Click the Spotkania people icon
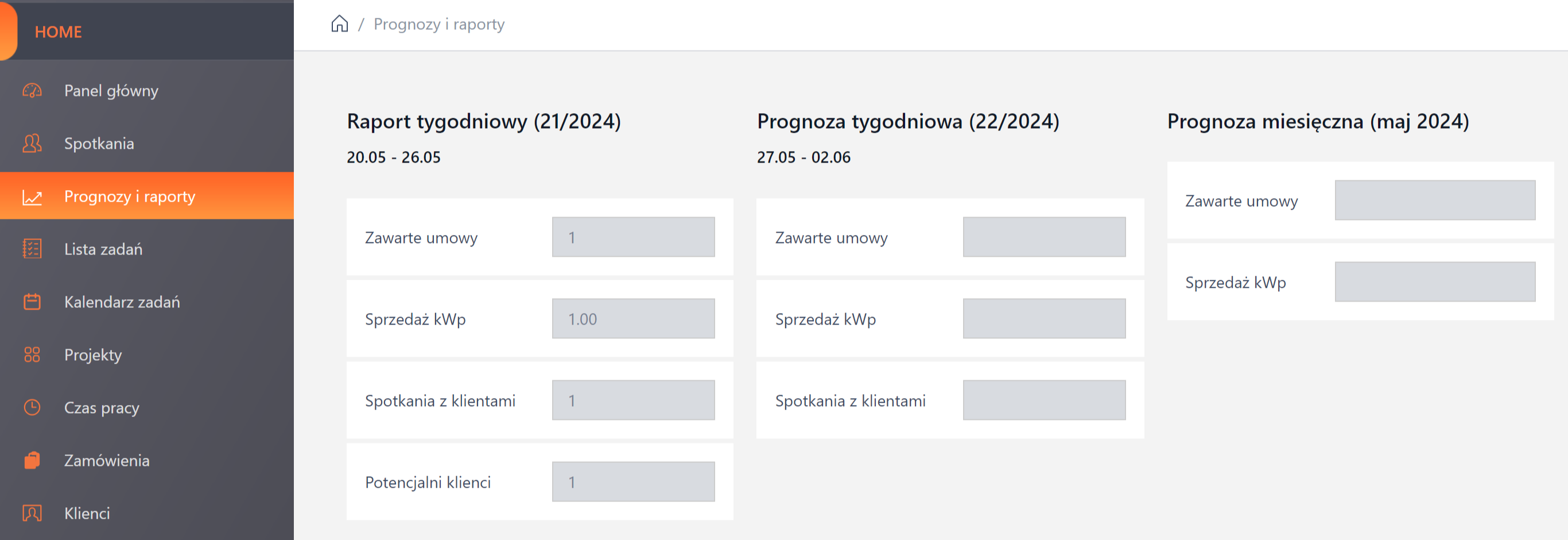Viewport: 1568px width, 540px height. (x=32, y=143)
